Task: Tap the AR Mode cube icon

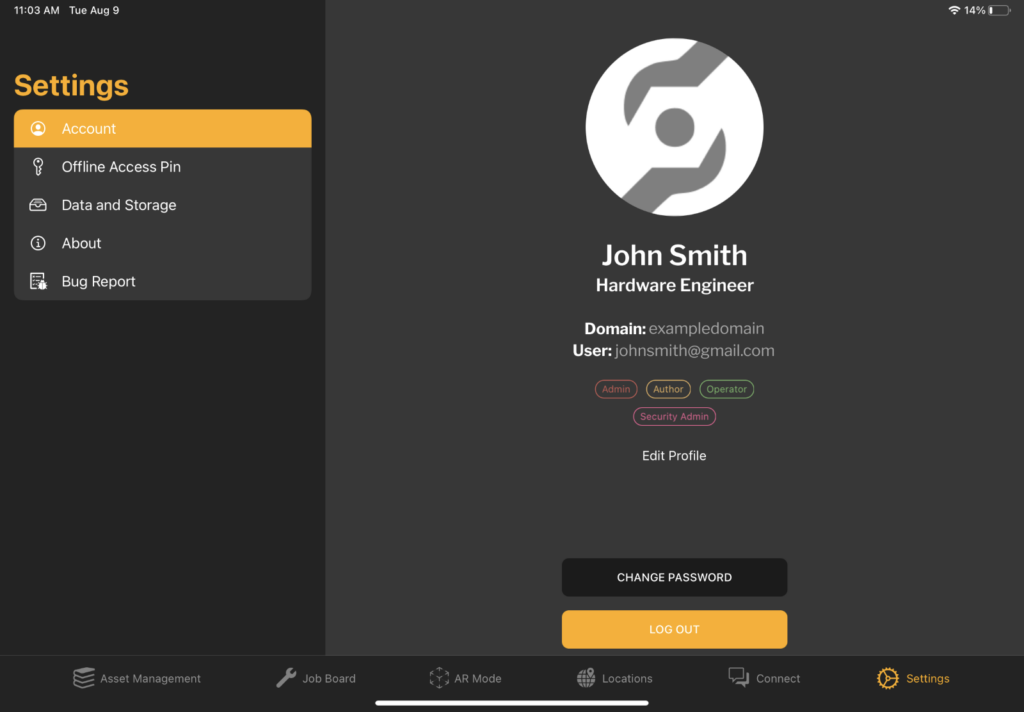Action: (439, 678)
